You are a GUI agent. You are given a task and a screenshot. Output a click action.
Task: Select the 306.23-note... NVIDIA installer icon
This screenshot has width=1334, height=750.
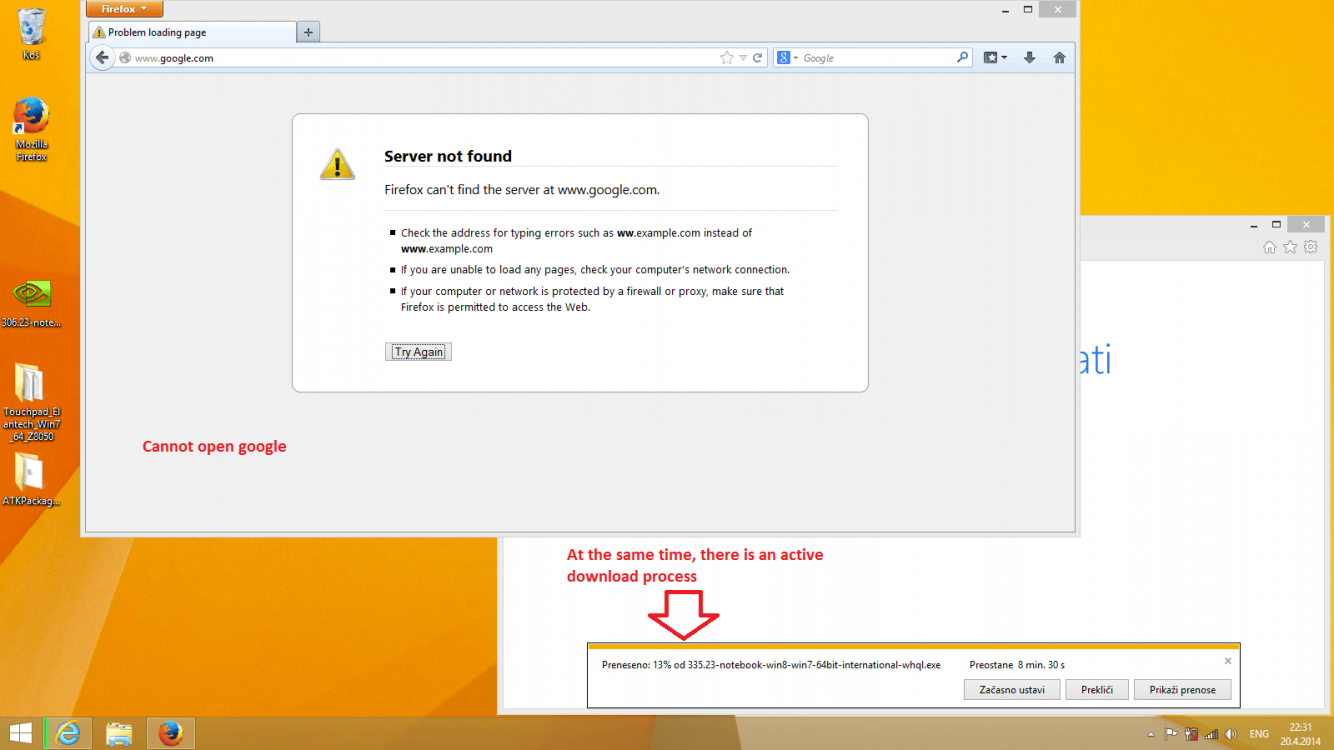pyautogui.click(x=31, y=303)
